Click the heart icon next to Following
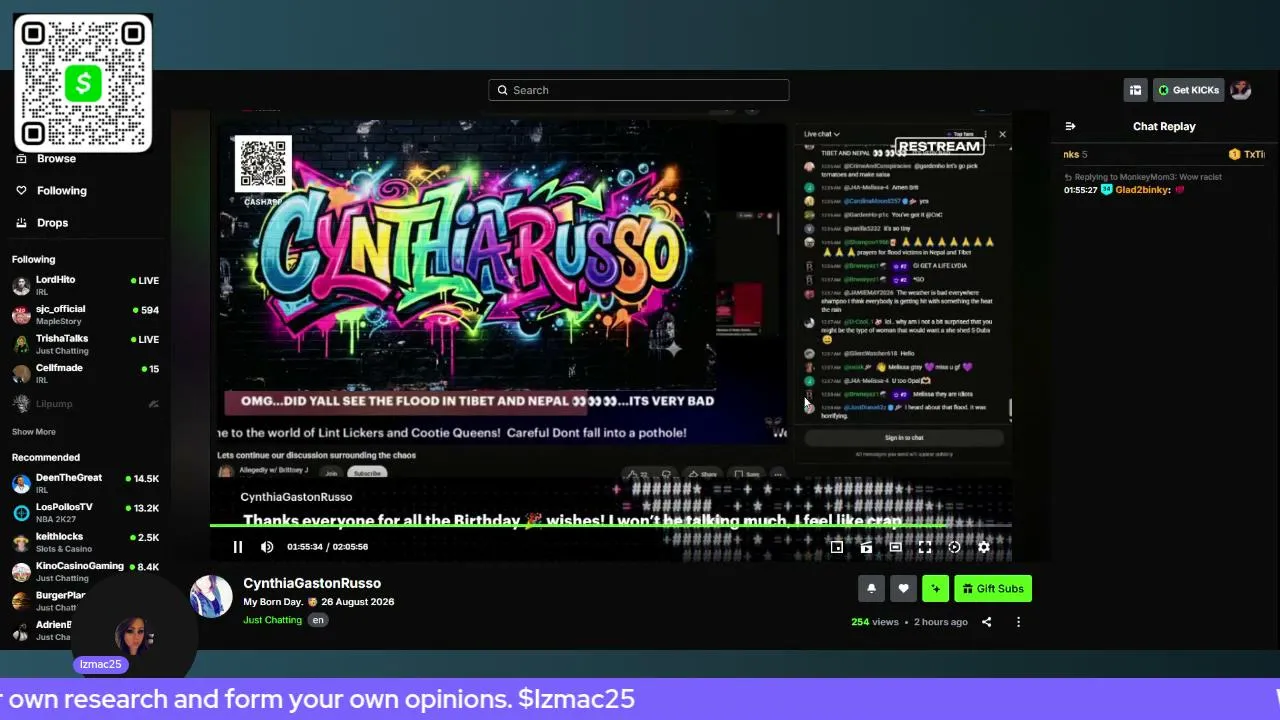This screenshot has width=1280, height=720. [21, 191]
